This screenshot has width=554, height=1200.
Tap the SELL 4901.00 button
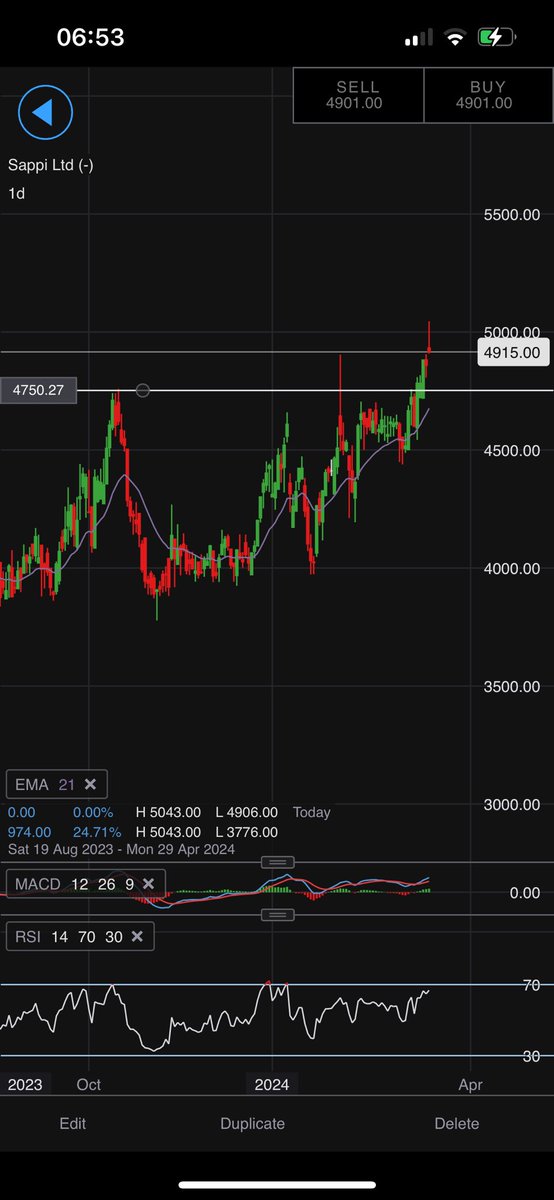tap(358, 95)
